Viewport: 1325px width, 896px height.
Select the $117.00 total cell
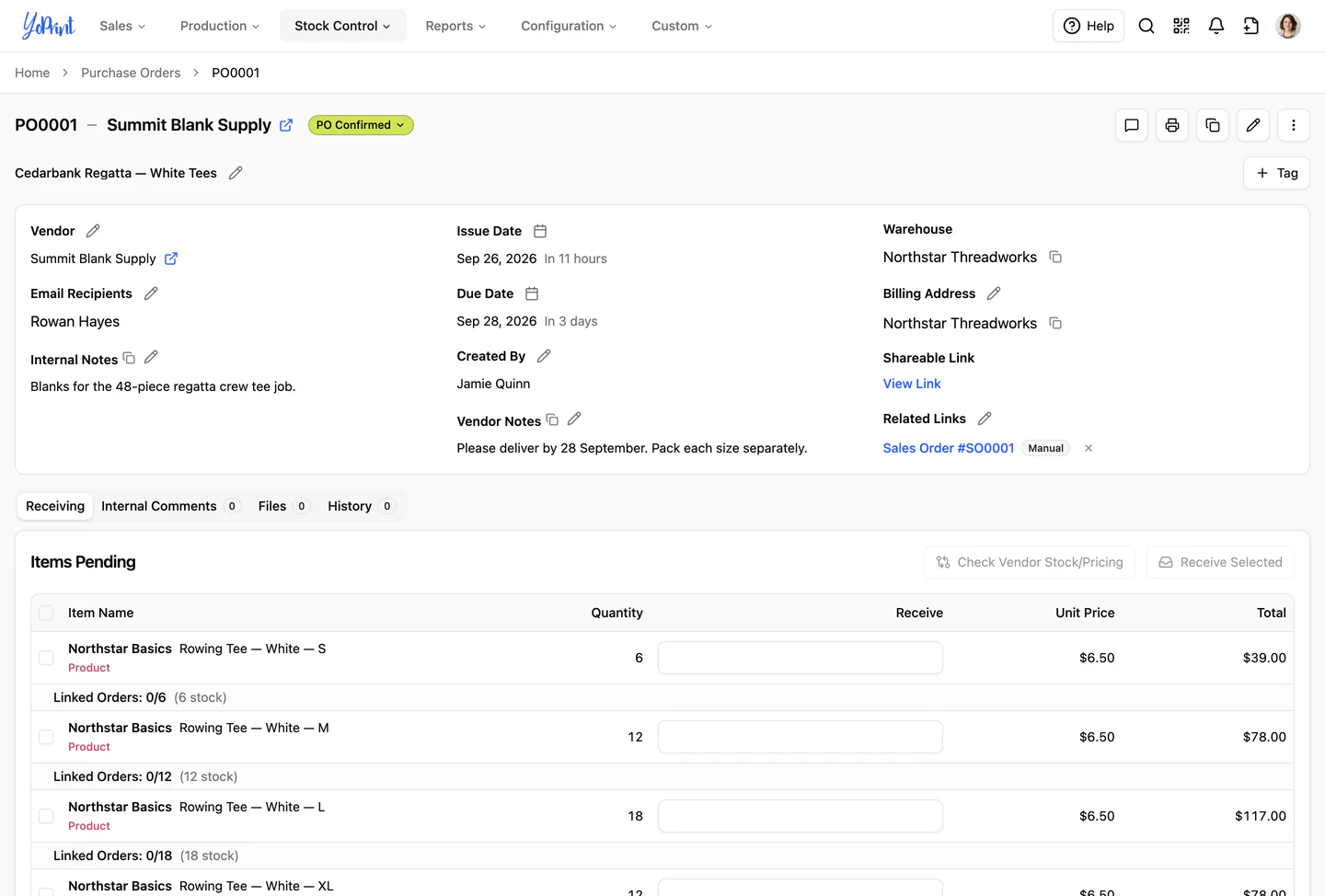pyautogui.click(x=1261, y=816)
